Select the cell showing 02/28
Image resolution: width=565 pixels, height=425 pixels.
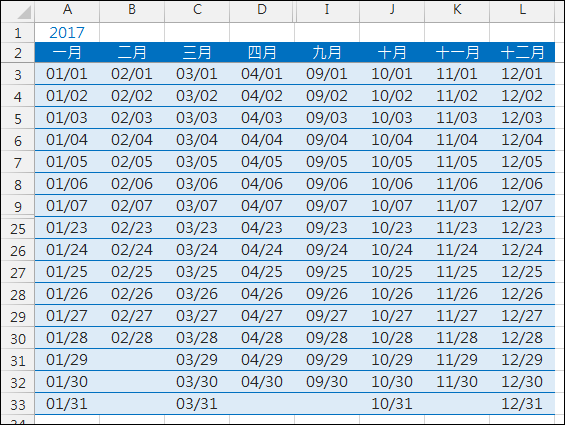(x=132, y=338)
